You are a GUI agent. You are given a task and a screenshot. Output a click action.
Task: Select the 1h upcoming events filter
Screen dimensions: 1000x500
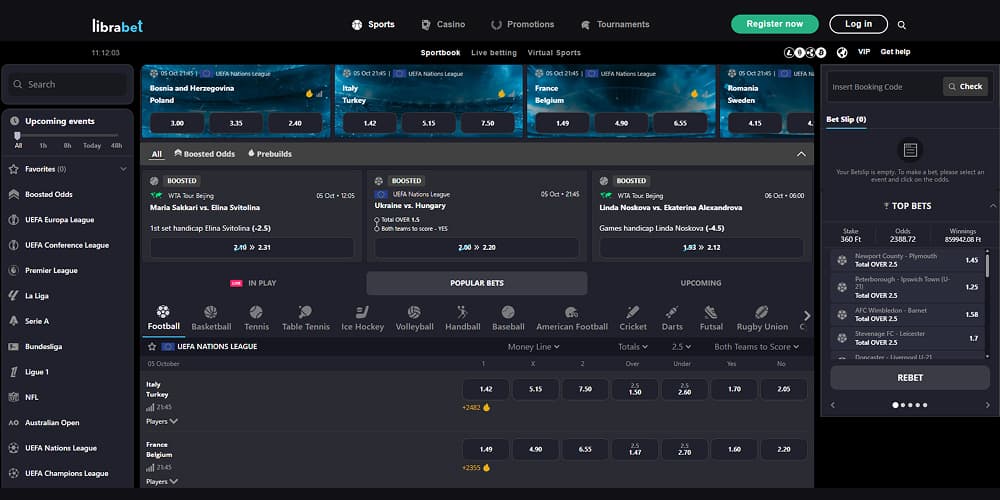(x=43, y=145)
